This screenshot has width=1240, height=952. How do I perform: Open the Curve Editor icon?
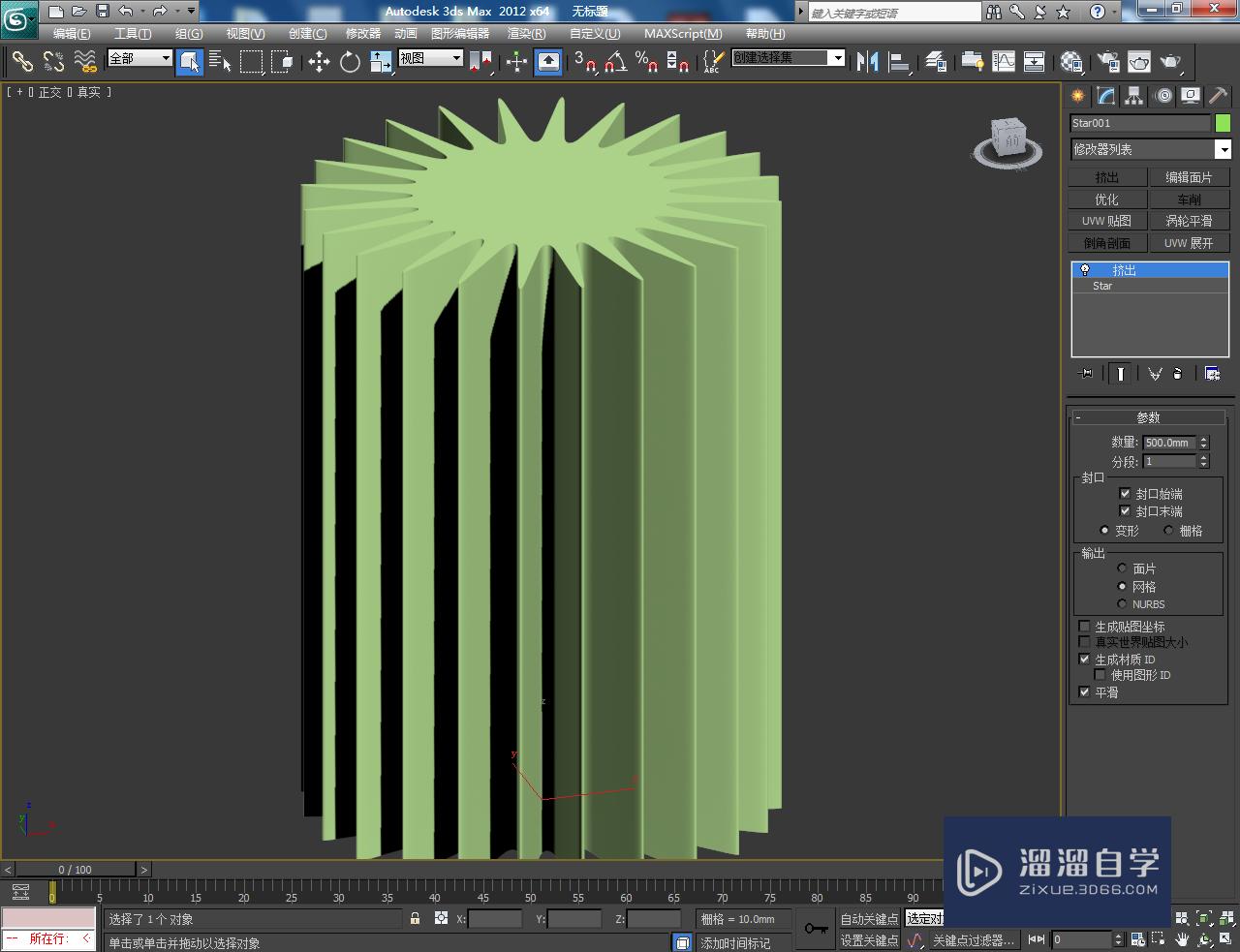coord(1004,62)
